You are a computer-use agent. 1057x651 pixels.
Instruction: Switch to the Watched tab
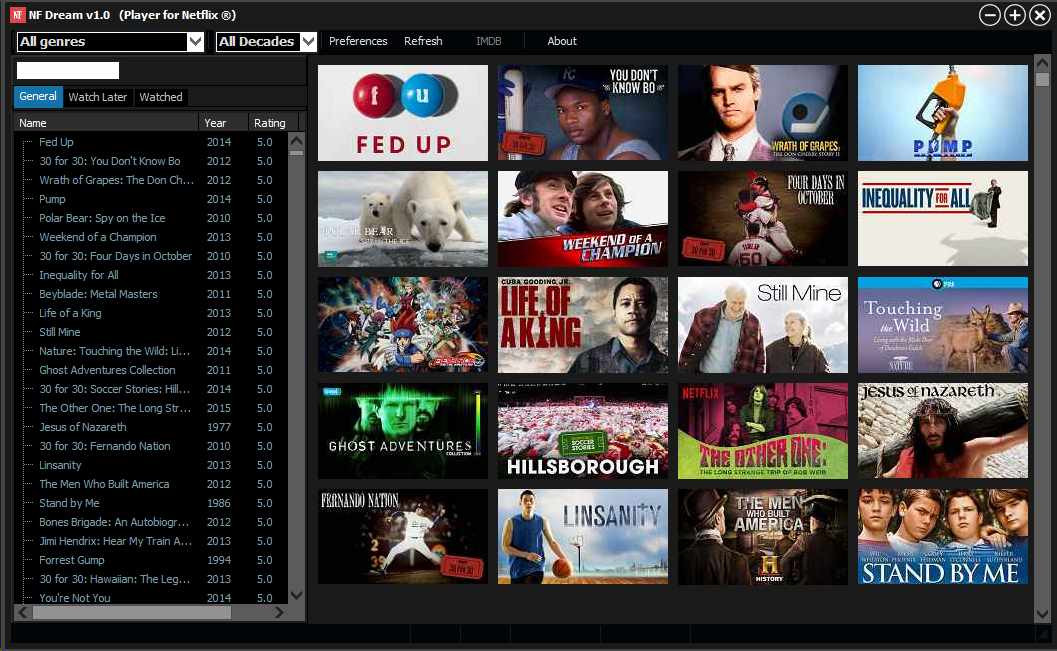[x=160, y=97]
